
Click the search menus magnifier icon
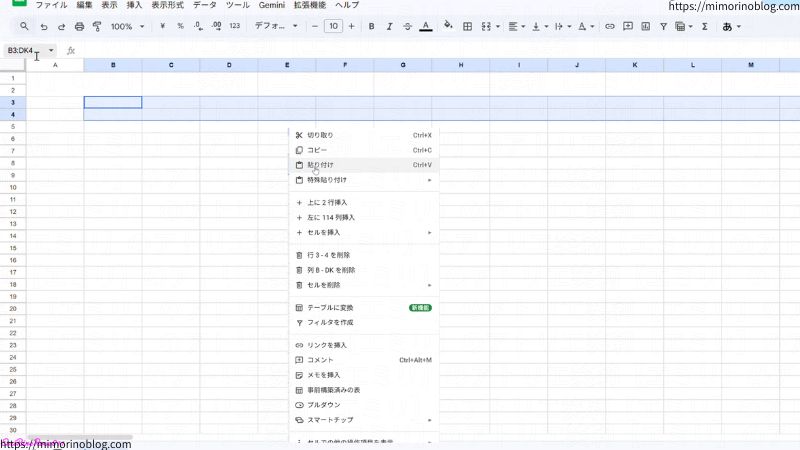(x=24, y=26)
